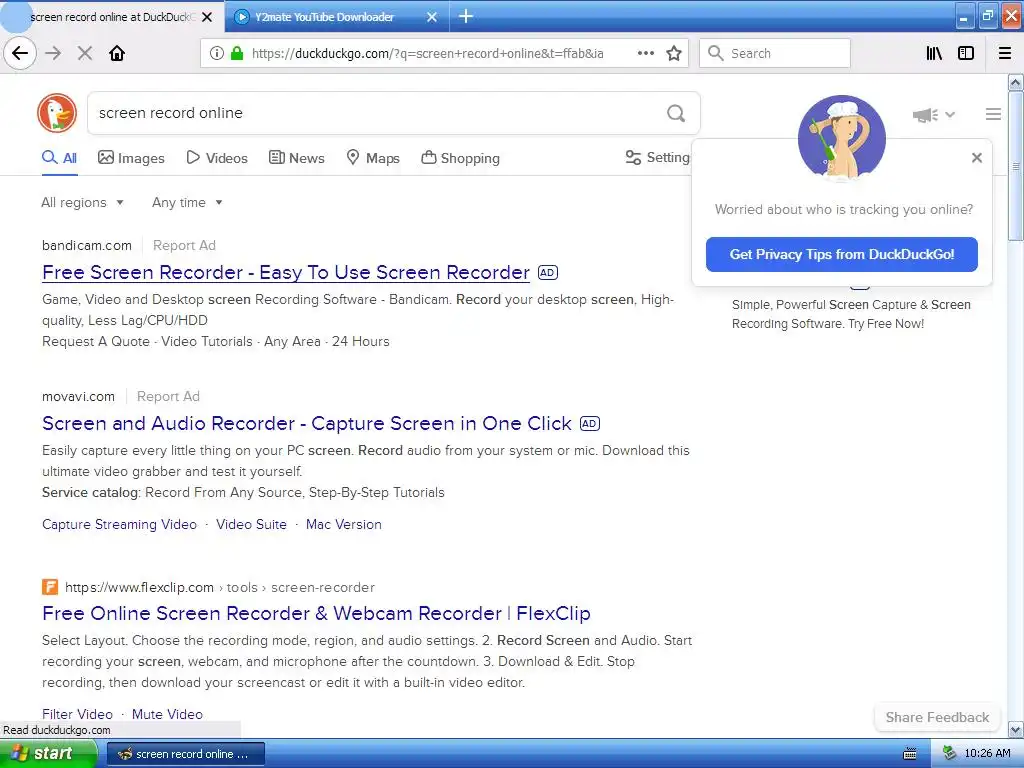Open the All regions dropdown
This screenshot has height=768, width=1024.
pyautogui.click(x=82, y=202)
